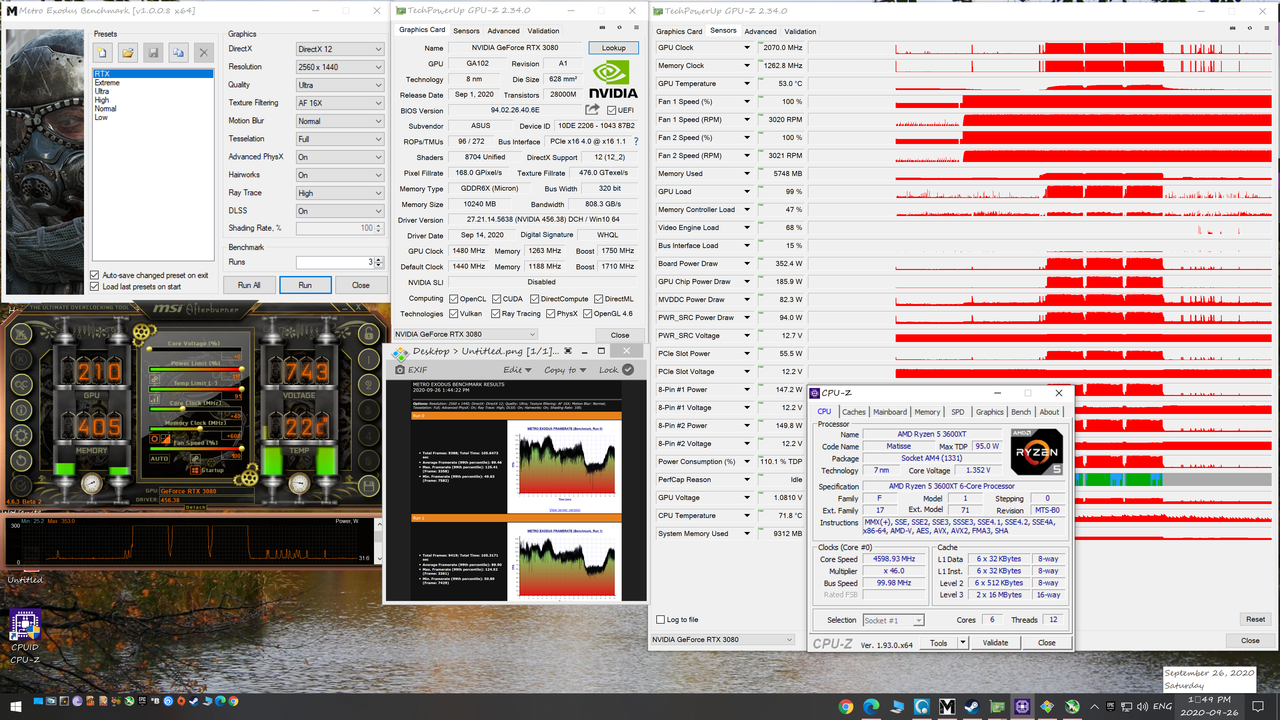The image size is (1280, 720).
Task: Click the GPU-Z BIOS share/export arrow icon
Action: point(592,110)
